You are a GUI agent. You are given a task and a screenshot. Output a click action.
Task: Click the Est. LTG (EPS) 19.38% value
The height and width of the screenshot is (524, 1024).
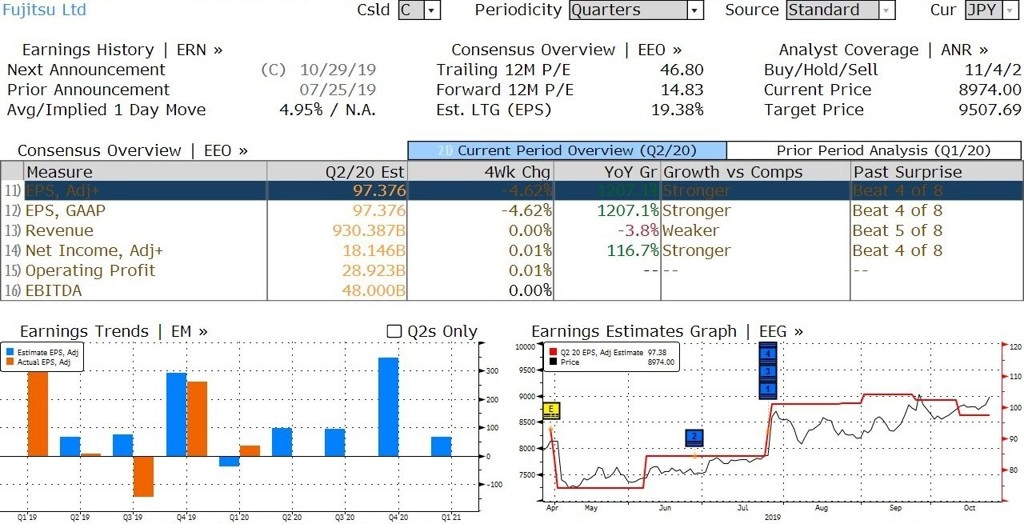click(677, 110)
